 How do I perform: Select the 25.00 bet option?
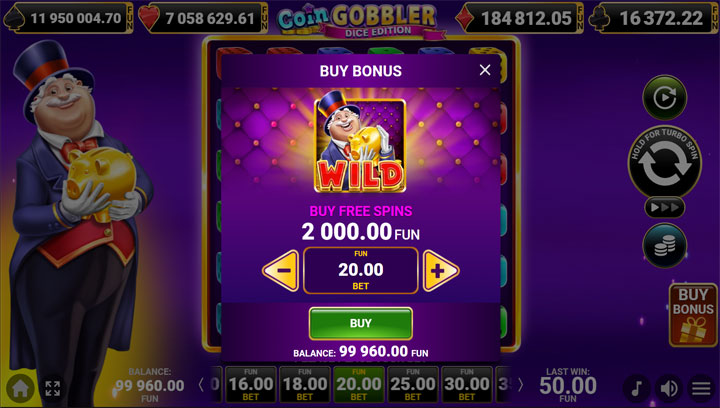(x=413, y=384)
